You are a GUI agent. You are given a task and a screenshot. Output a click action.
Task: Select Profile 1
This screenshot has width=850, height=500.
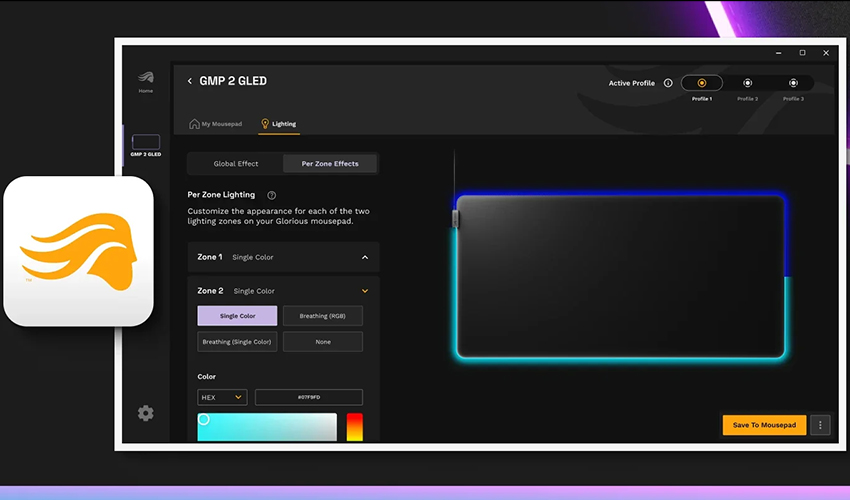tap(702, 83)
